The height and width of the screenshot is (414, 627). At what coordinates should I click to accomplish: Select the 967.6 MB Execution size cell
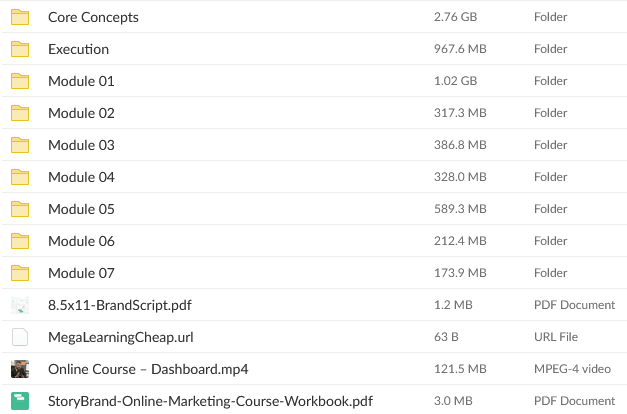point(460,49)
